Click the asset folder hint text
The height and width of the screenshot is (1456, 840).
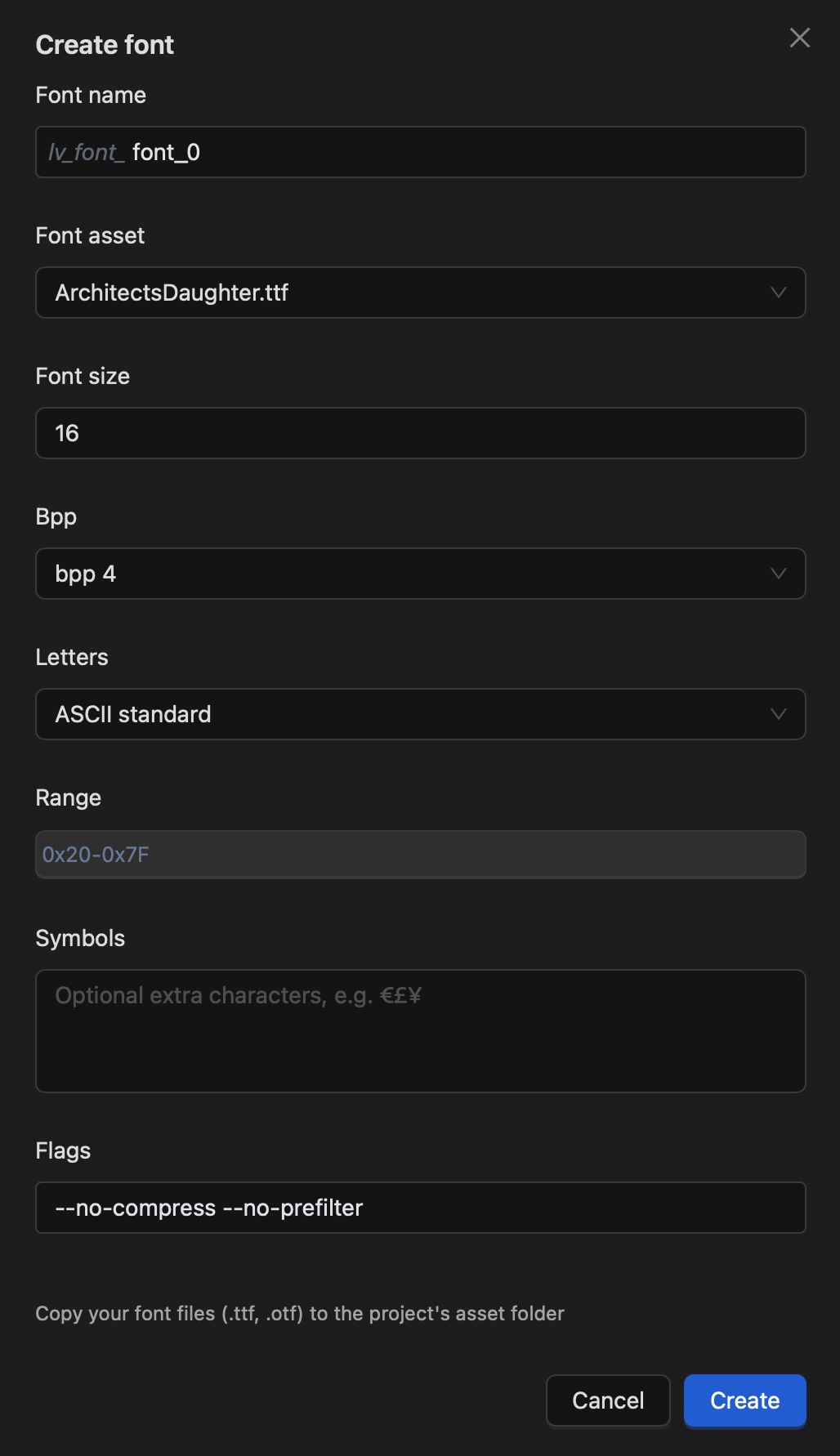click(300, 1313)
